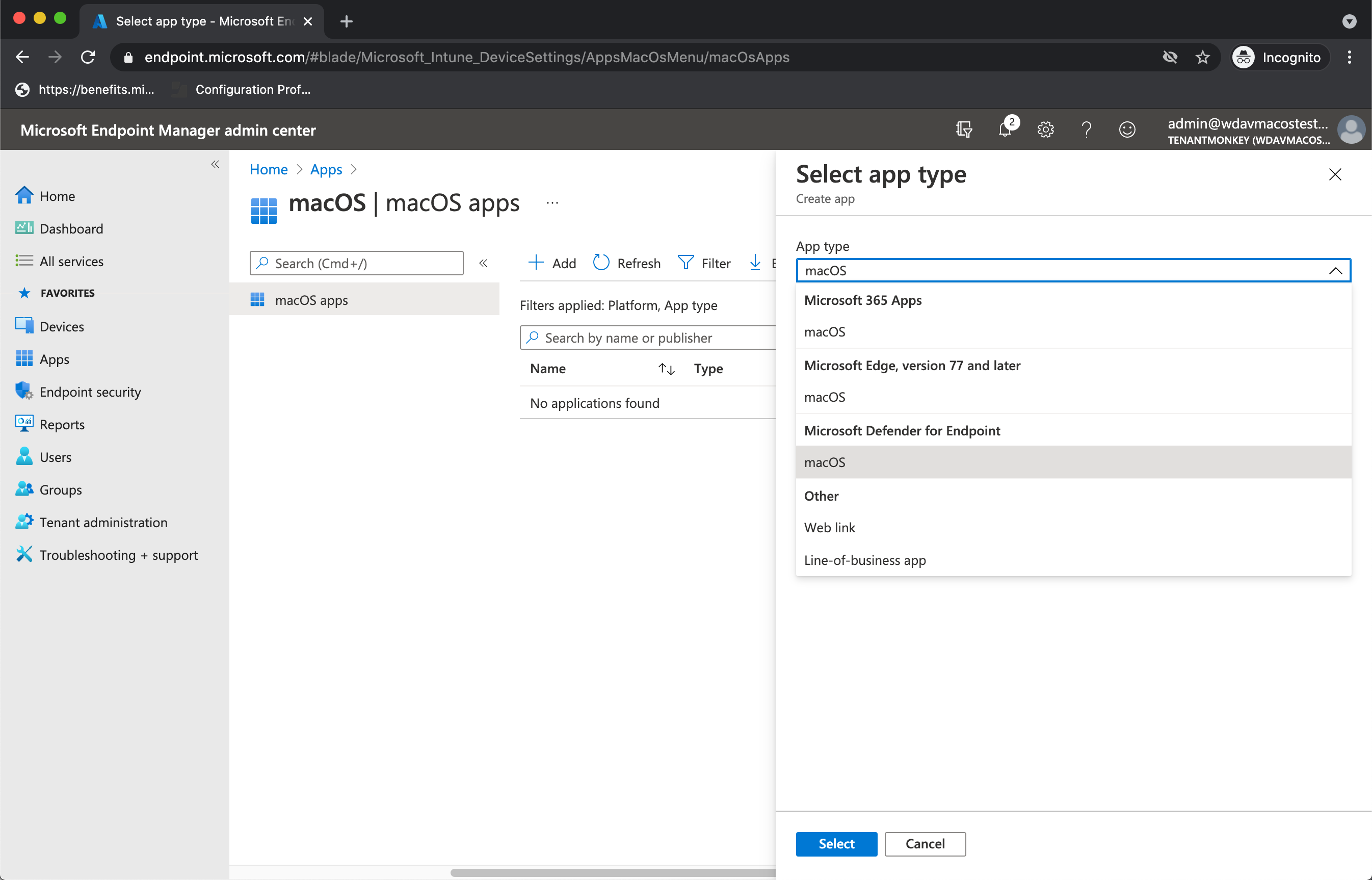Open the notifications bell icon
1372x880 pixels.
[1005, 130]
